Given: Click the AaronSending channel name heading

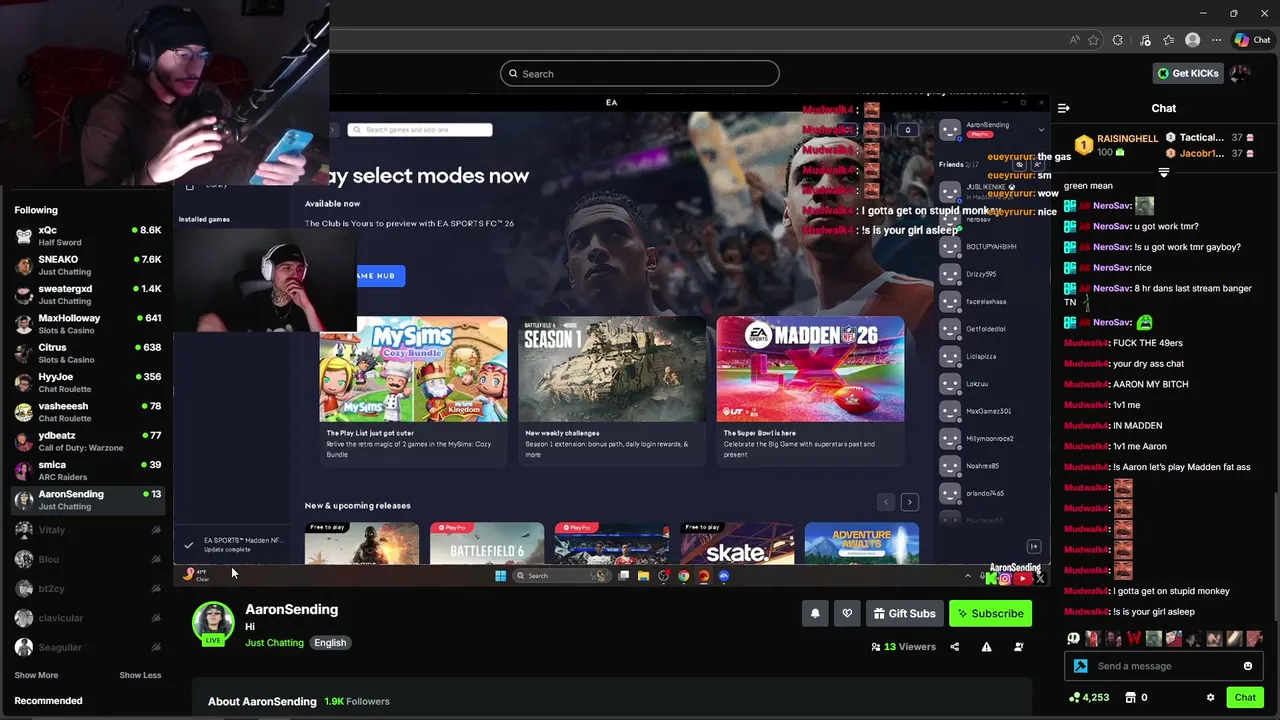Looking at the screenshot, I should point(291,609).
